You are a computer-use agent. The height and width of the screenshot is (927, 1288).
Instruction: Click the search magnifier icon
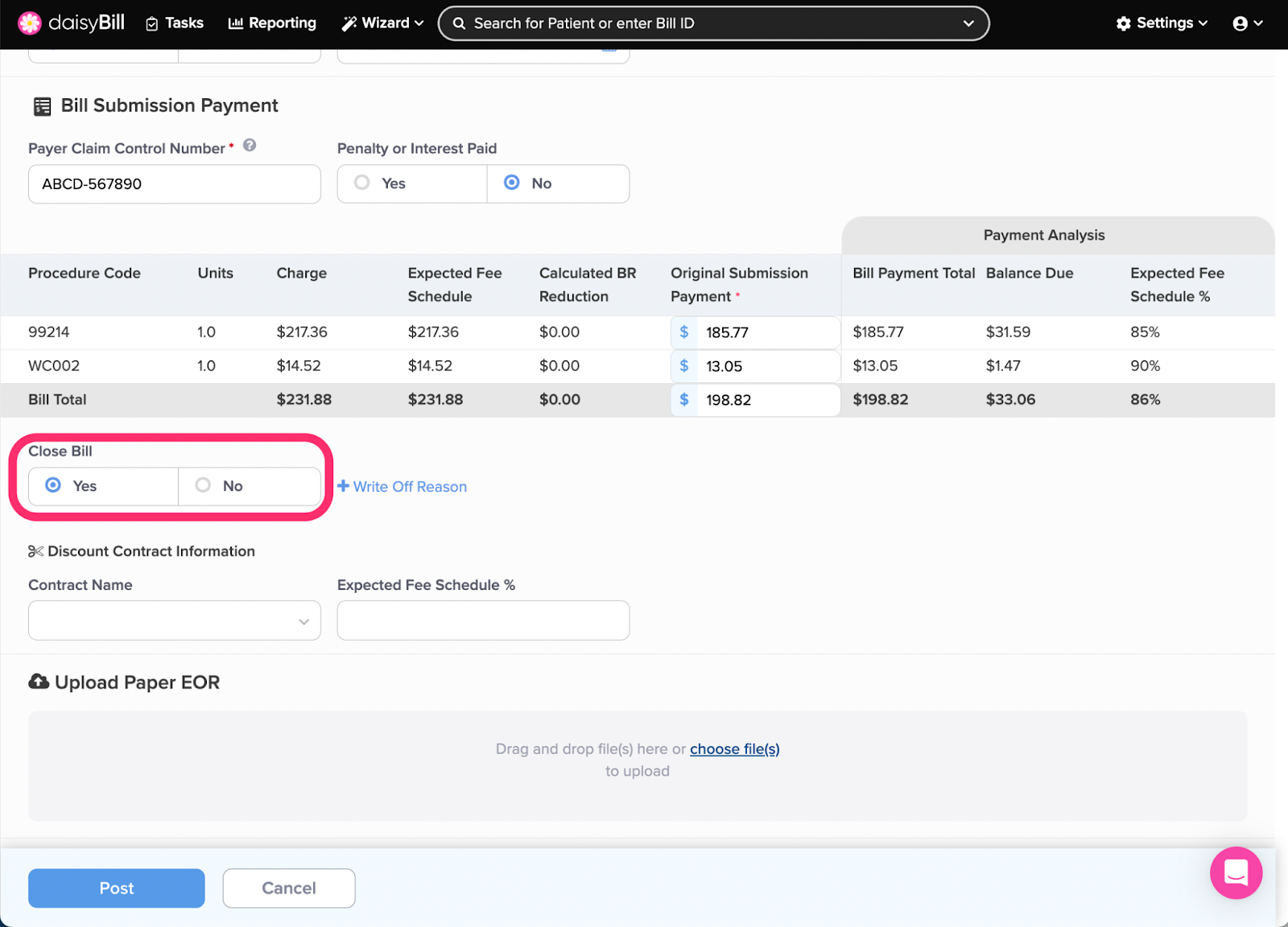pos(459,23)
